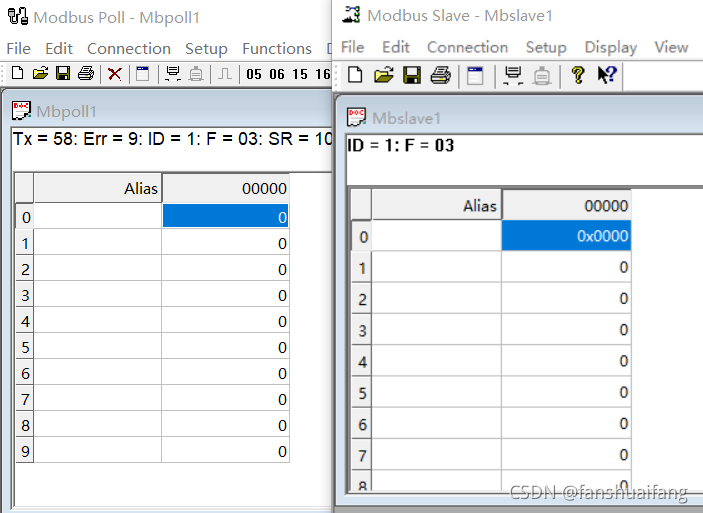Click Print icon in Modbus Slave toolbar

click(440, 75)
